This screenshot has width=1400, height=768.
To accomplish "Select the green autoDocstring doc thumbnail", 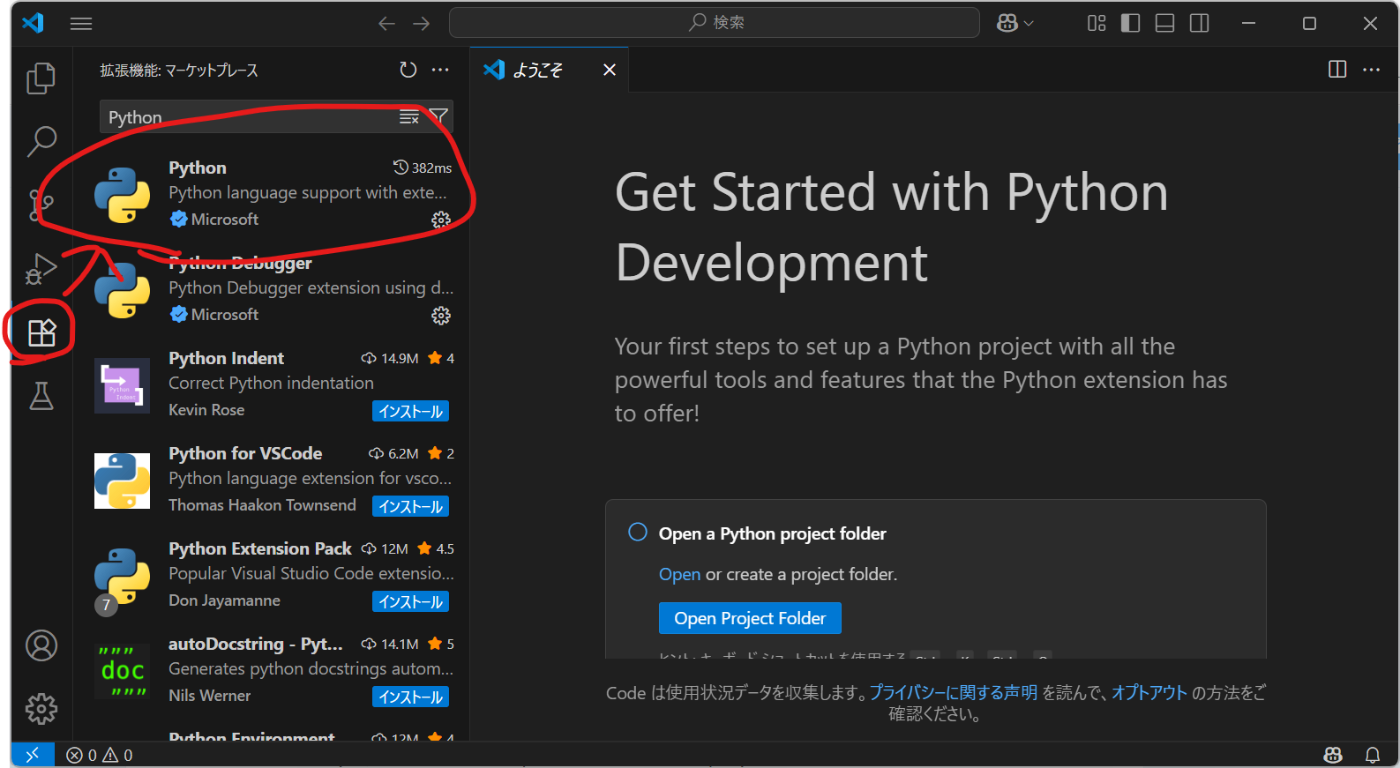I will click(x=122, y=671).
